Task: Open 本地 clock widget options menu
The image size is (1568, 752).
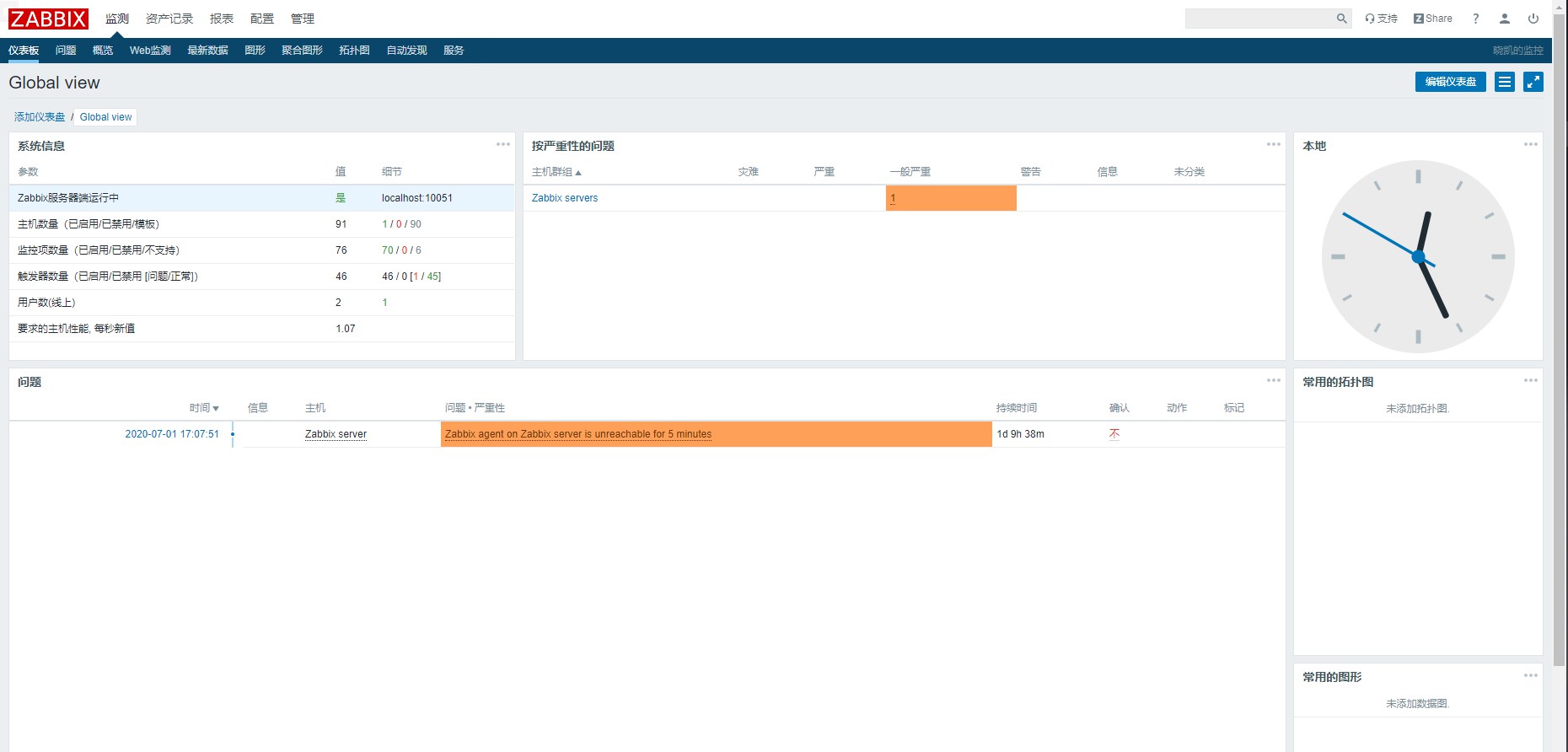Action: coord(1531,144)
